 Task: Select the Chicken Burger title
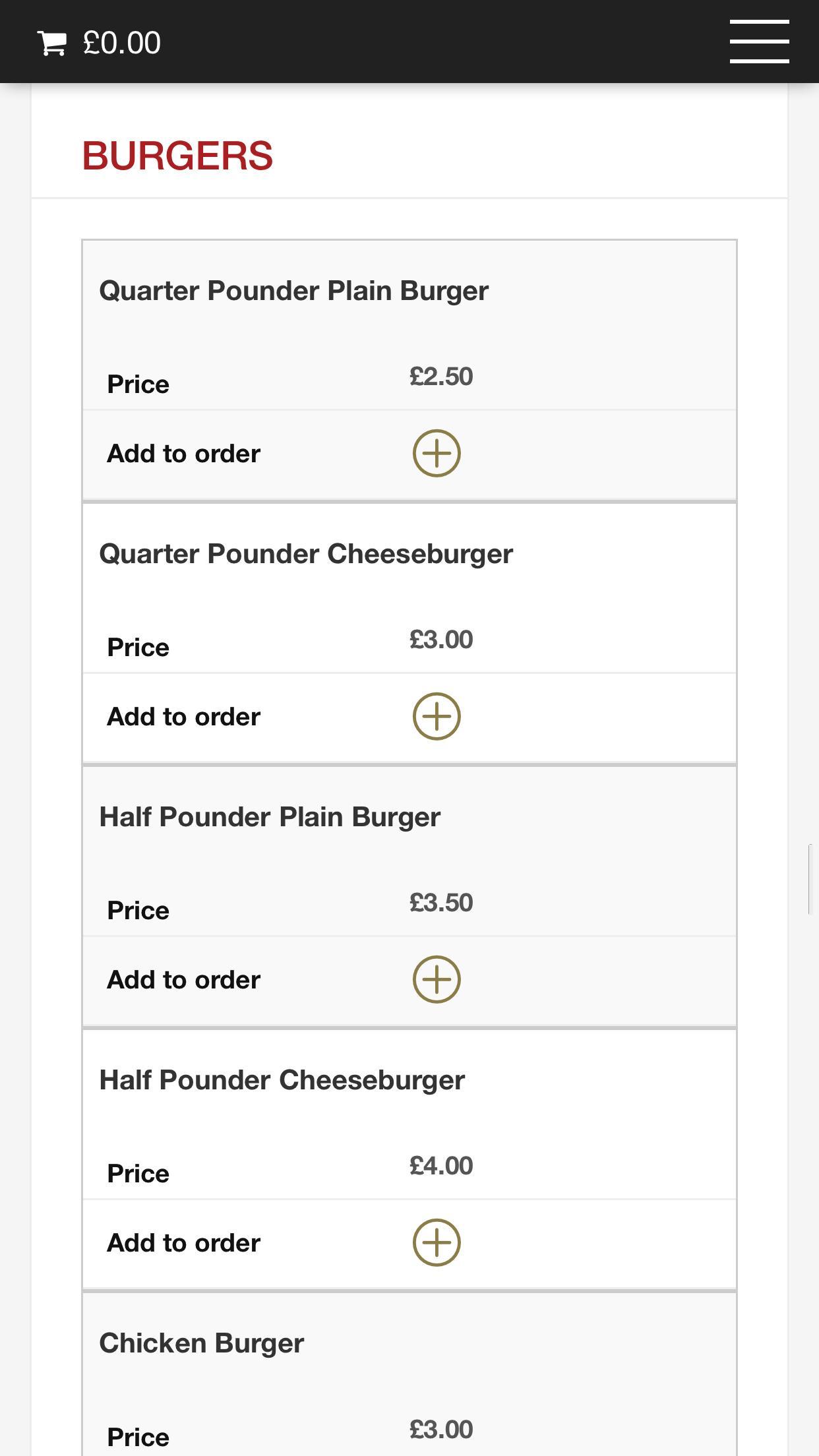pos(202,1343)
